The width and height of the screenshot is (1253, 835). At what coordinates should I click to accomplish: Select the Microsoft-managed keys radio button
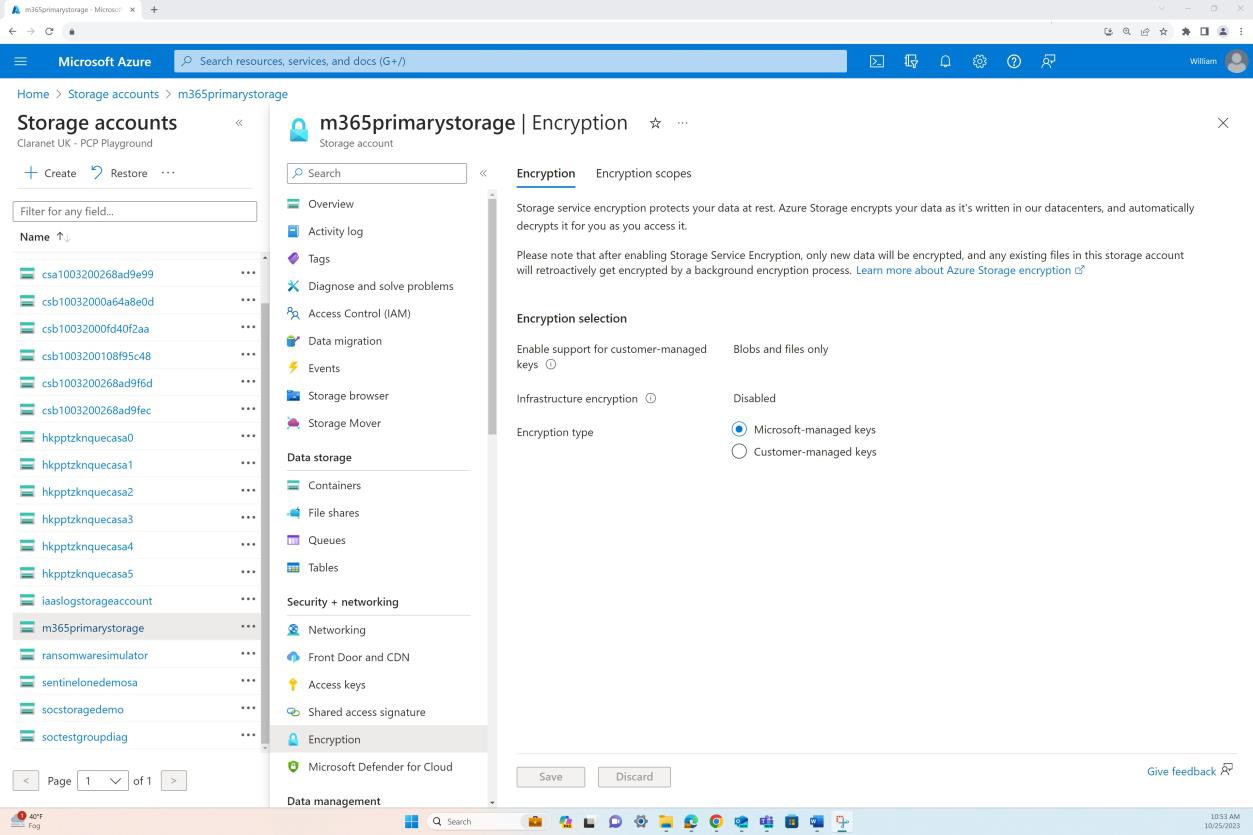click(x=739, y=428)
